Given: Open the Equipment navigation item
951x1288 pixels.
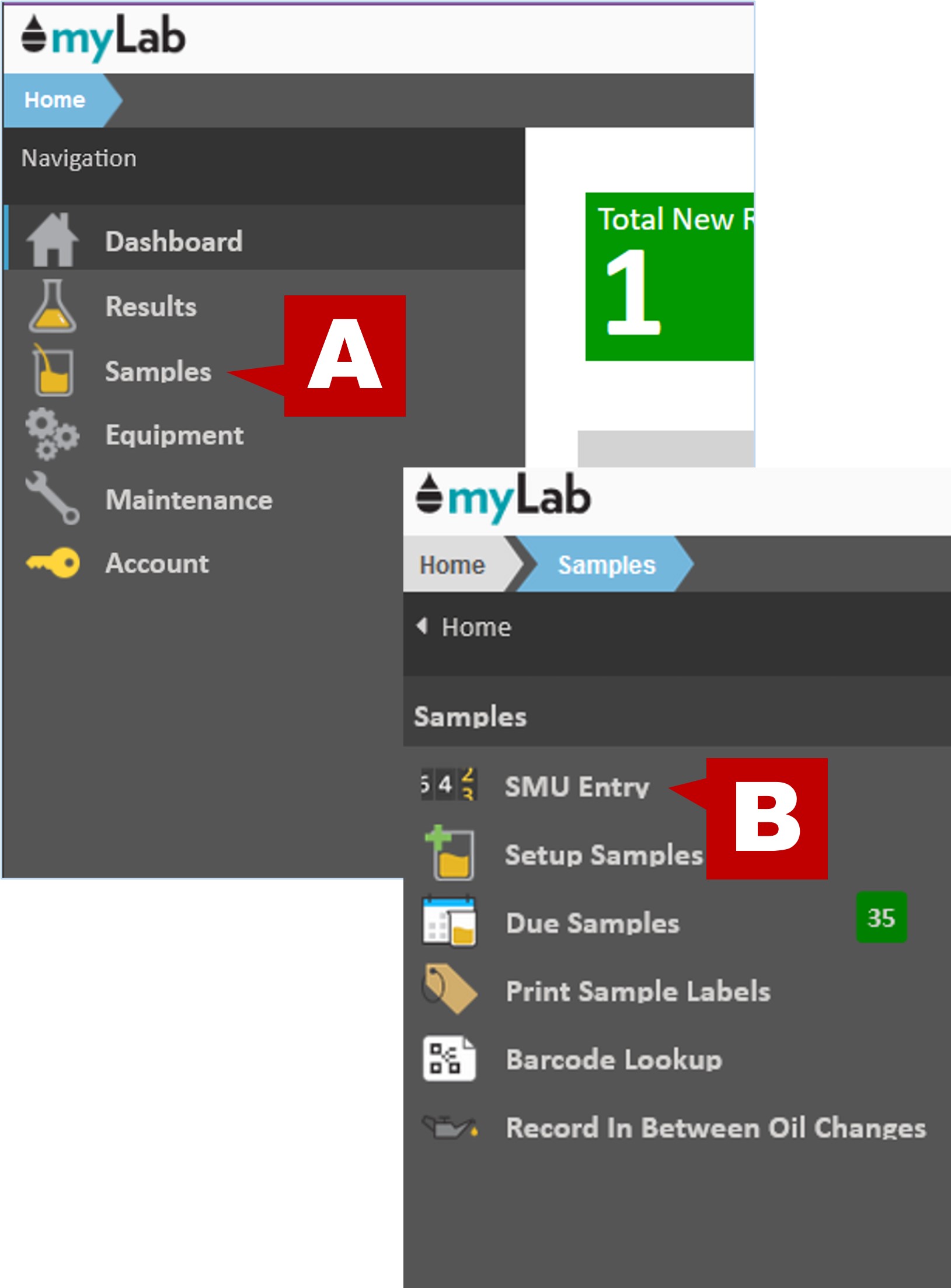Looking at the screenshot, I should [174, 435].
